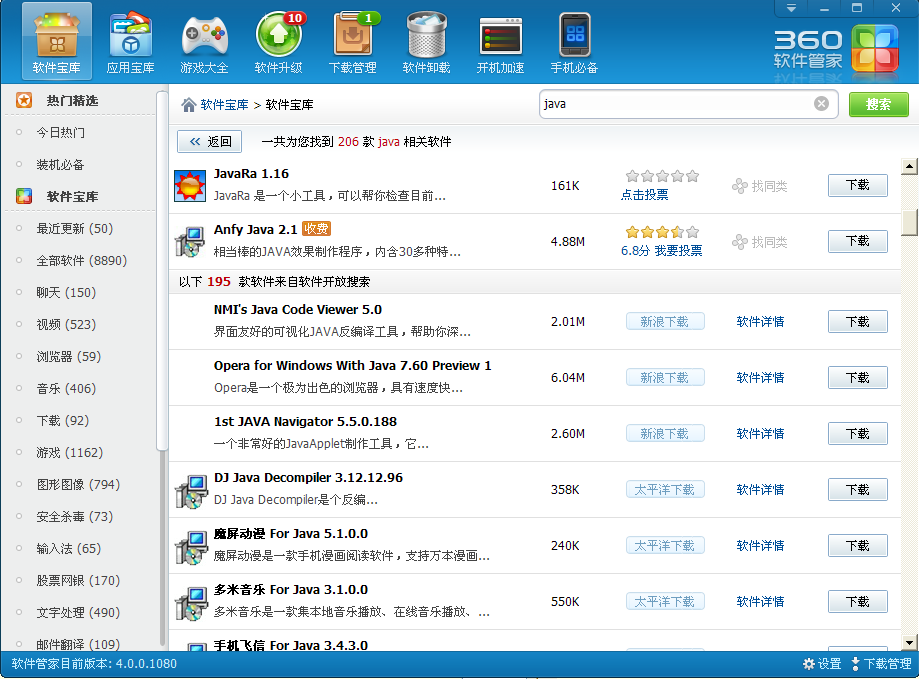Open 下载管理 toolbar icon

(352, 41)
